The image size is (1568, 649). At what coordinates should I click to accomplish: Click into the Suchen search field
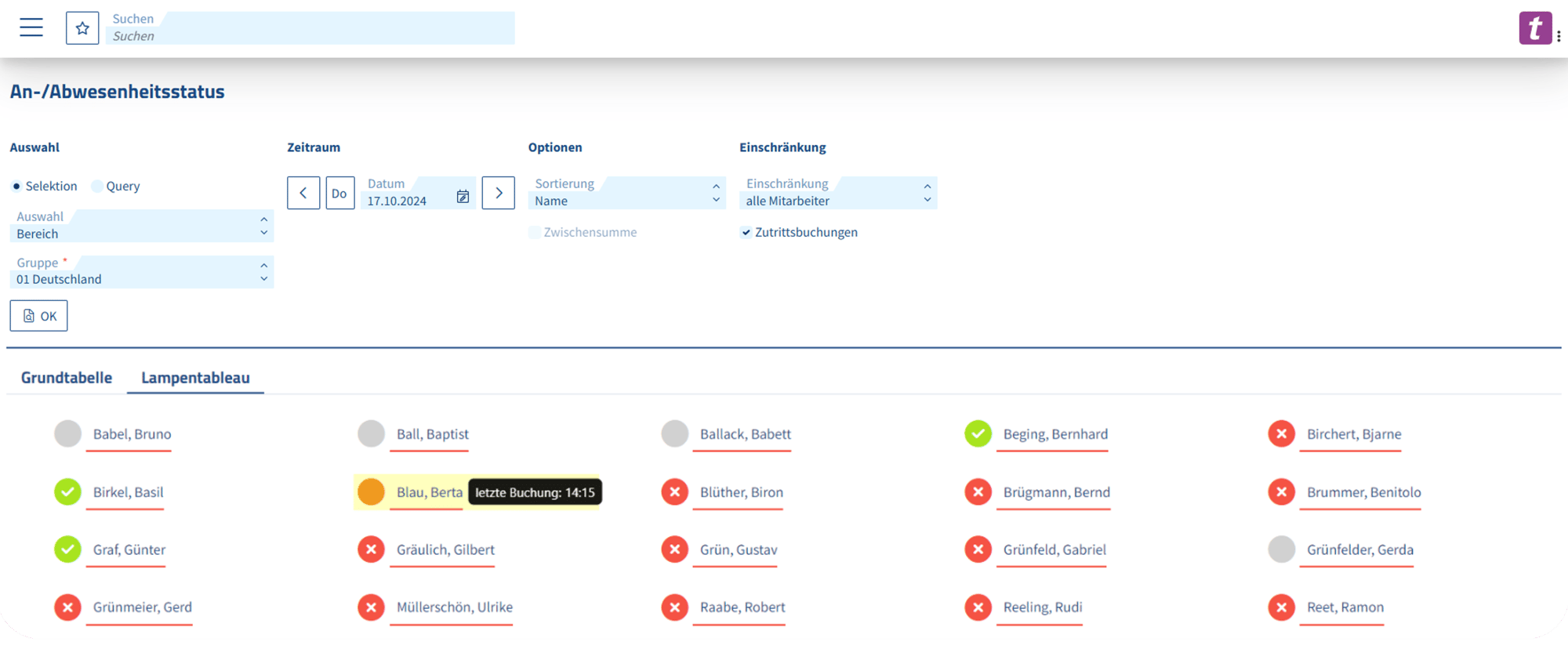(x=314, y=28)
